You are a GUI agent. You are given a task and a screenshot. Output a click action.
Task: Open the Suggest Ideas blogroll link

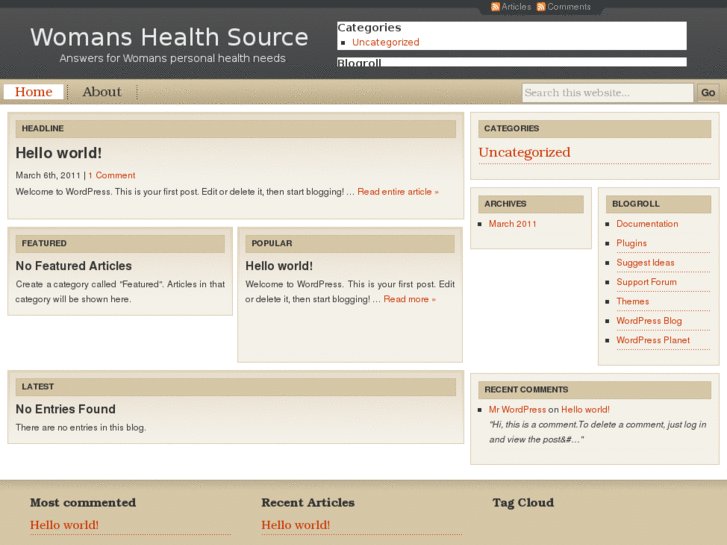pyautogui.click(x=645, y=263)
